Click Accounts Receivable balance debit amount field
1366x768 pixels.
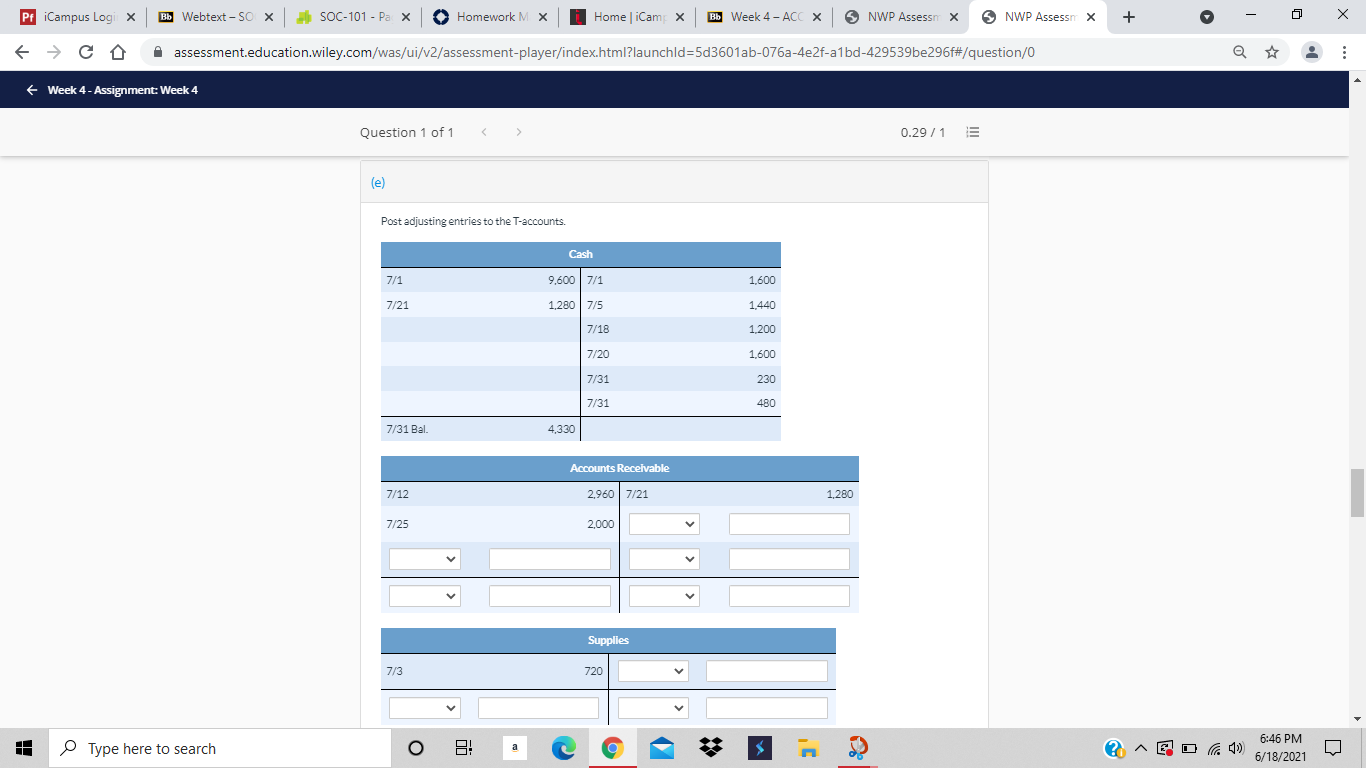point(549,596)
